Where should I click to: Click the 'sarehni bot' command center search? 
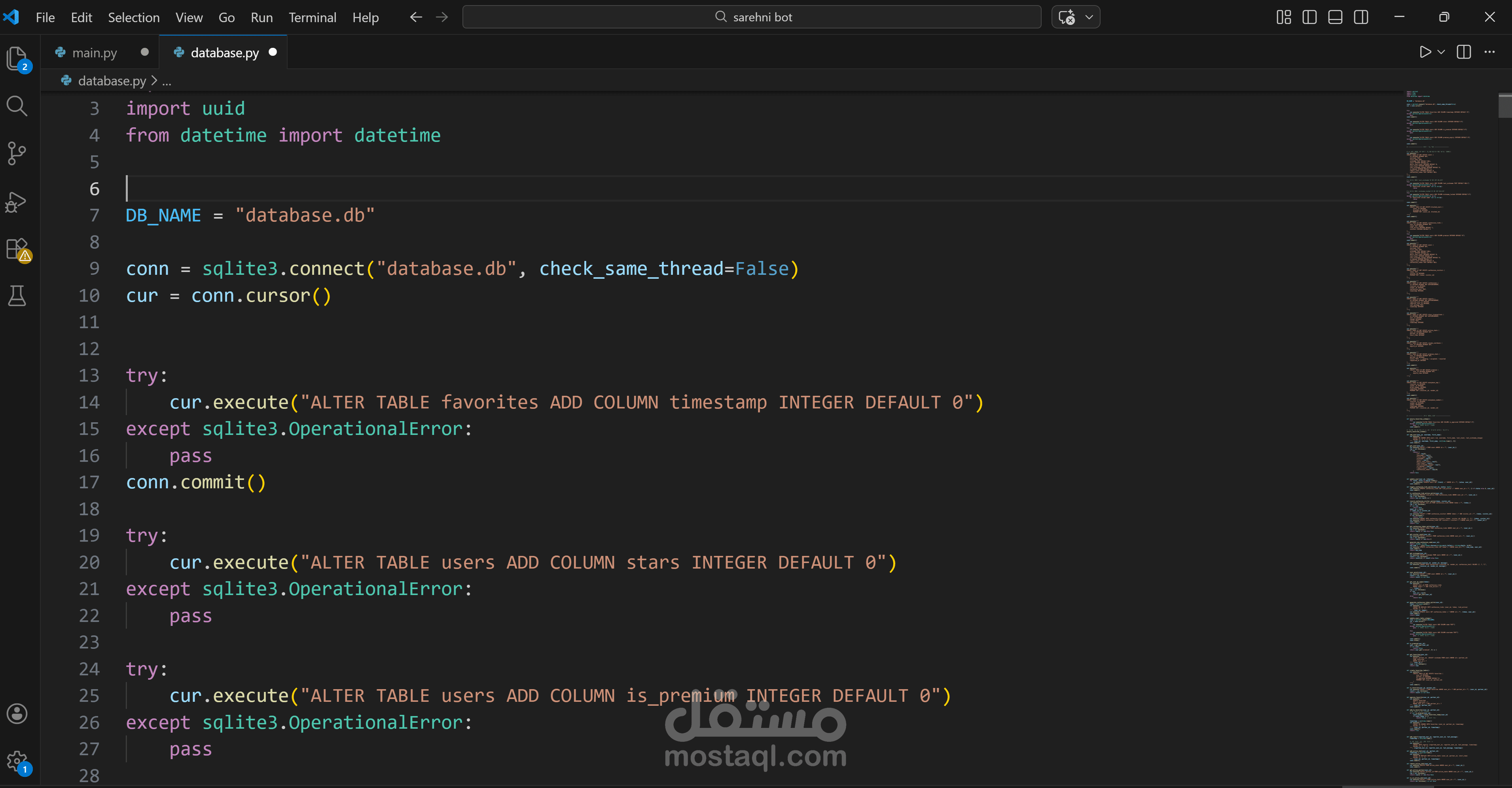752,17
